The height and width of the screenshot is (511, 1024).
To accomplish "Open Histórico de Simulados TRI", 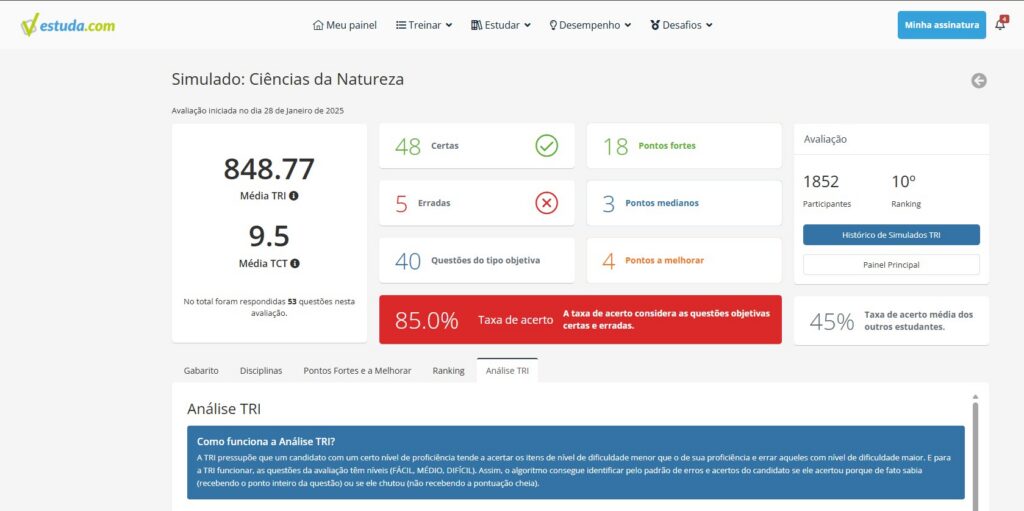I will 891,235.
